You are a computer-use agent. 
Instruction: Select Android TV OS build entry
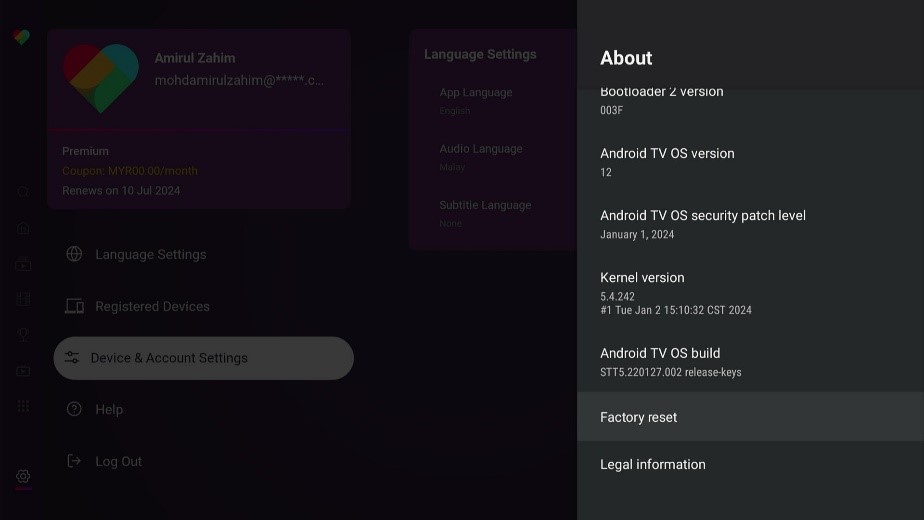(x=750, y=362)
